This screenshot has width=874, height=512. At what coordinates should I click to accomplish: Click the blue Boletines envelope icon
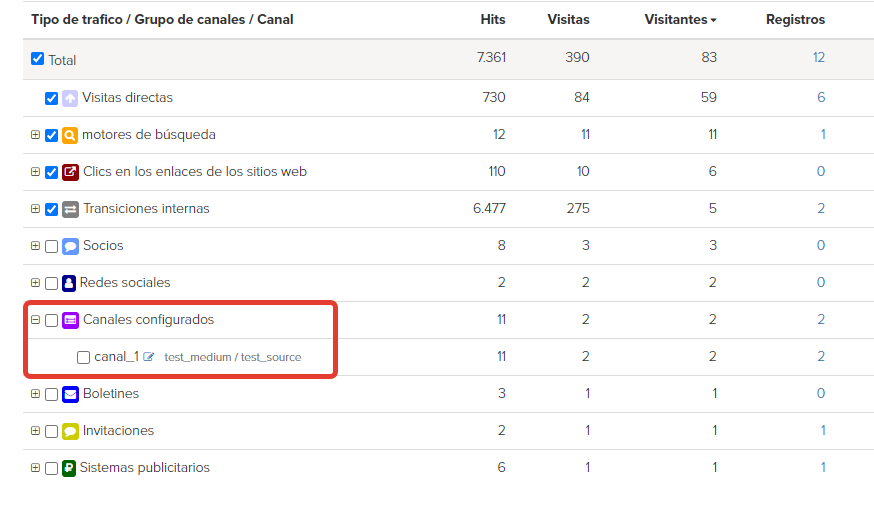[70, 394]
